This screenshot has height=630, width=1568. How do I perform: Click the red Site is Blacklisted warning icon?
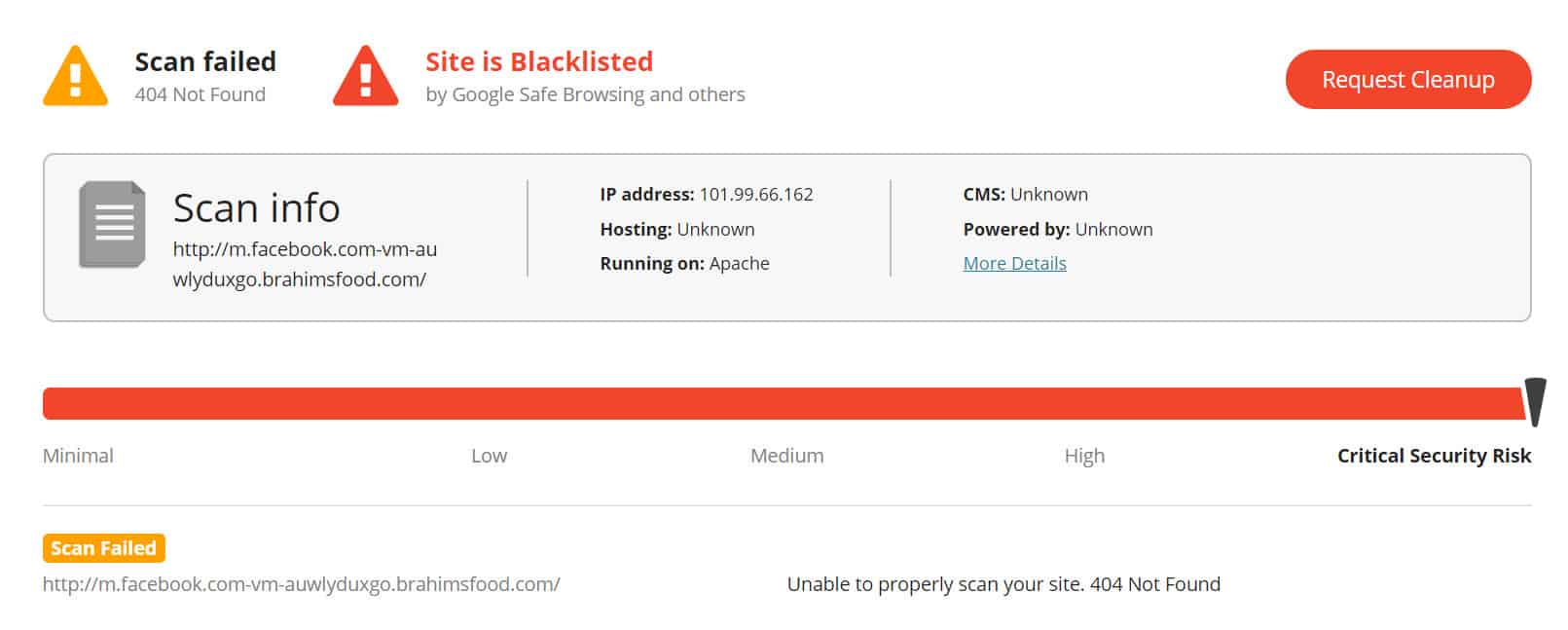(365, 76)
